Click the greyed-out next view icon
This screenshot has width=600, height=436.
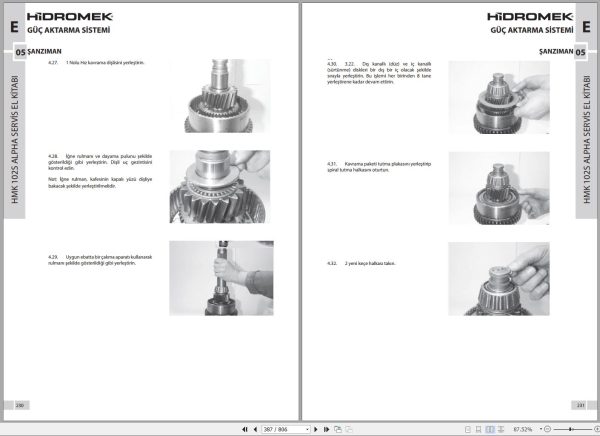(349, 429)
